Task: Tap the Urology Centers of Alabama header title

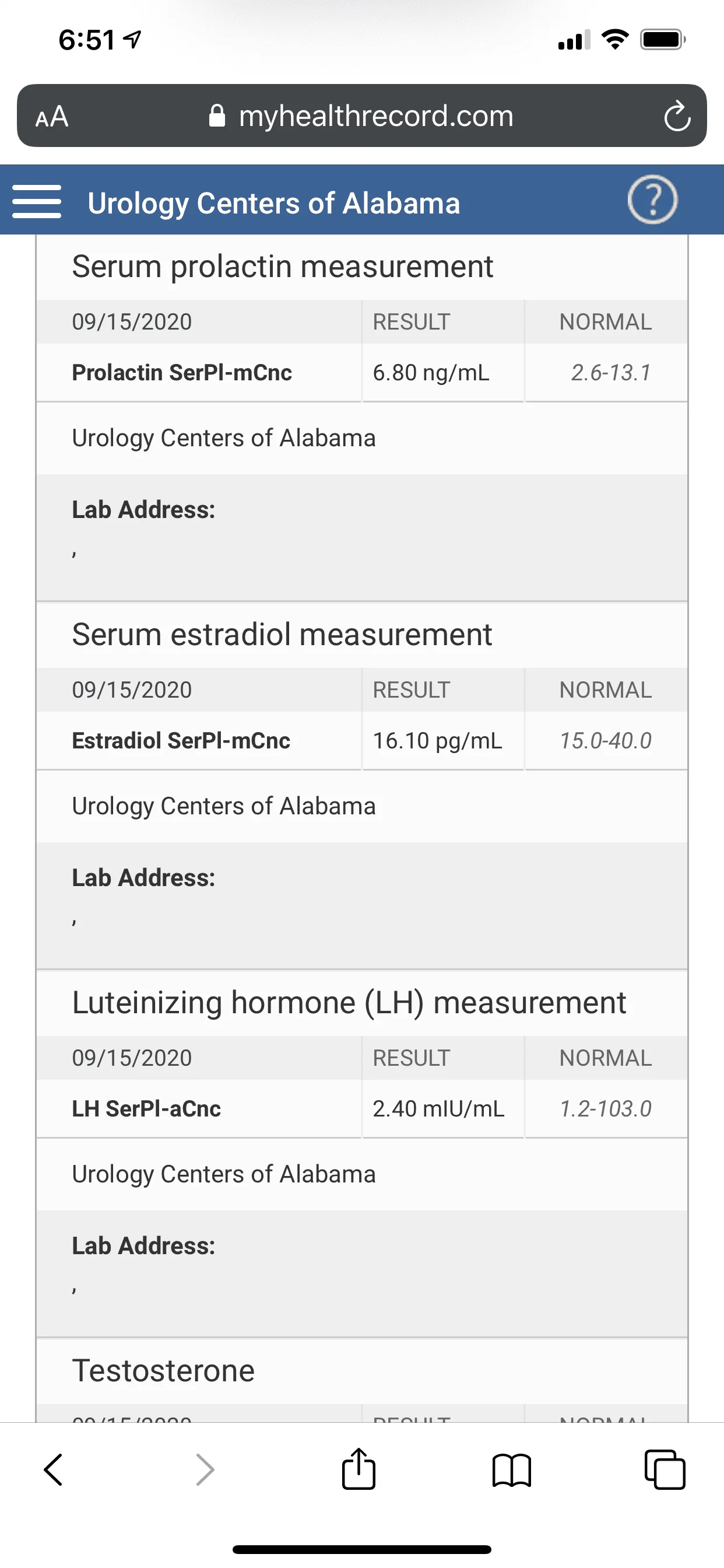Action: (x=273, y=202)
